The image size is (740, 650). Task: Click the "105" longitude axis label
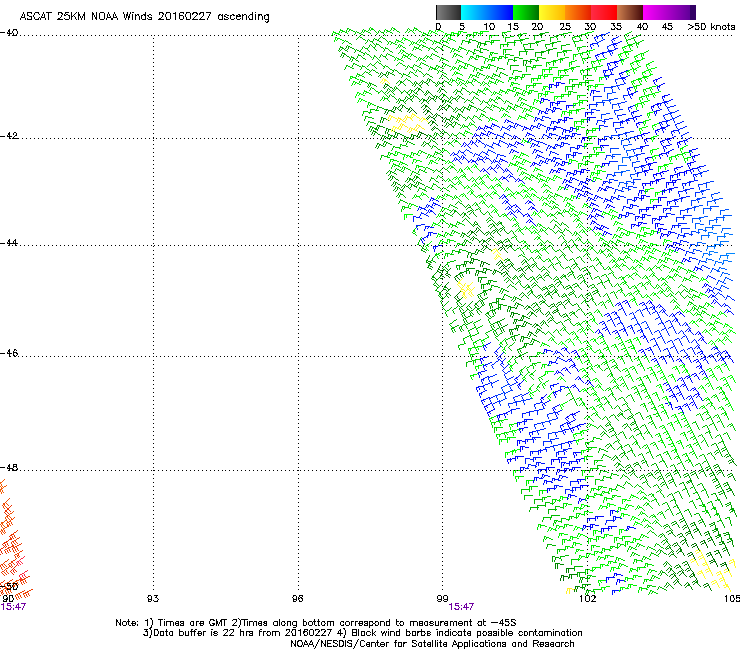(x=732, y=599)
